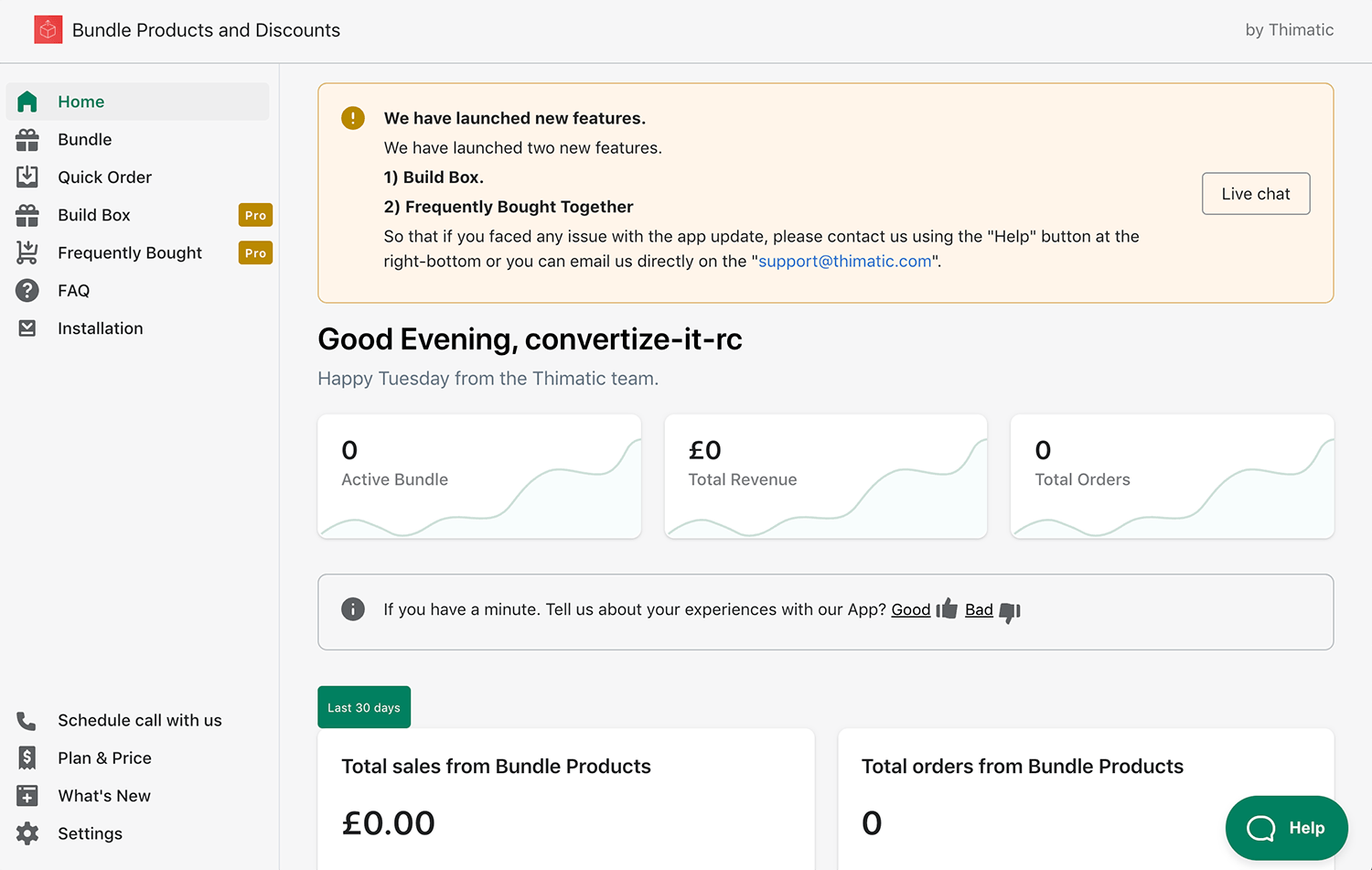This screenshot has height=870, width=1372.
Task: Rate experience as Good
Action: coord(910,610)
